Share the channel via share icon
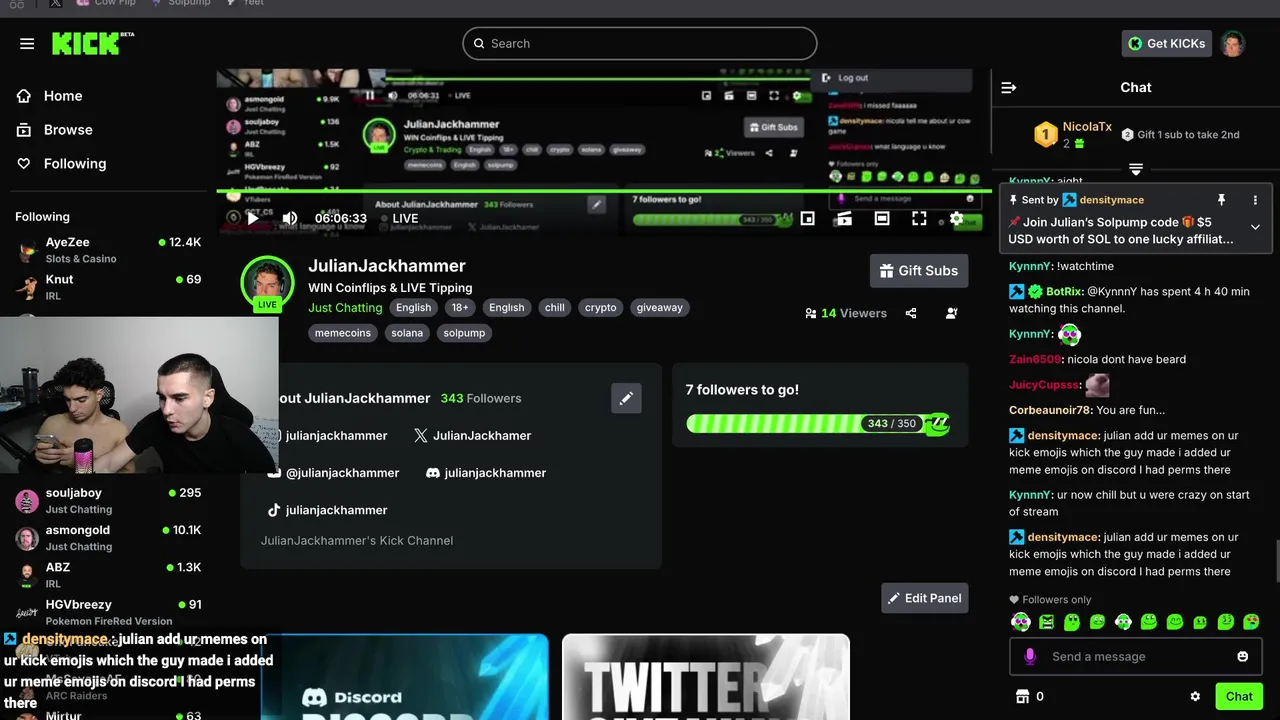The width and height of the screenshot is (1280, 720). click(x=911, y=313)
